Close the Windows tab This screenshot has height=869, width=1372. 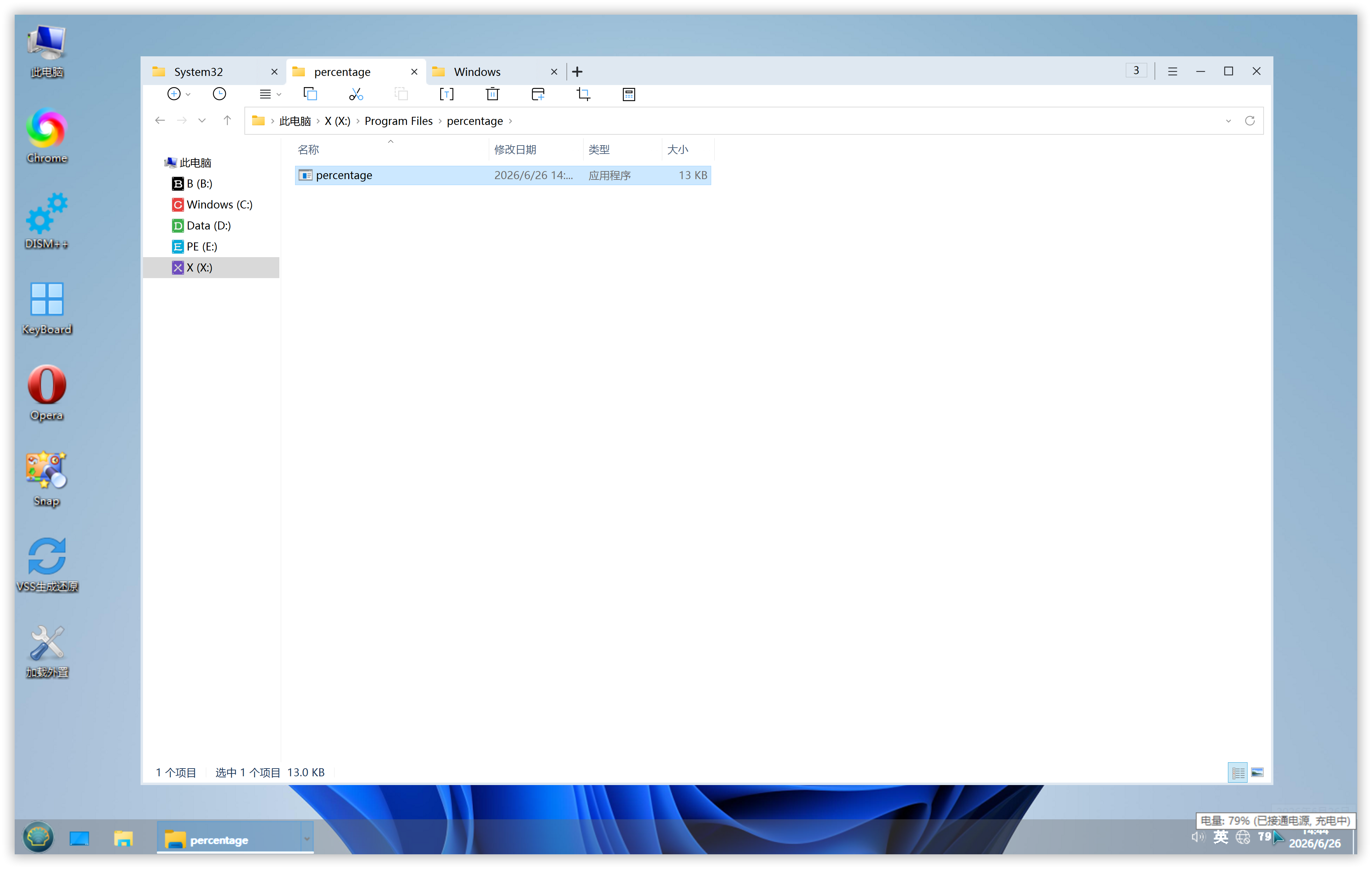click(554, 72)
